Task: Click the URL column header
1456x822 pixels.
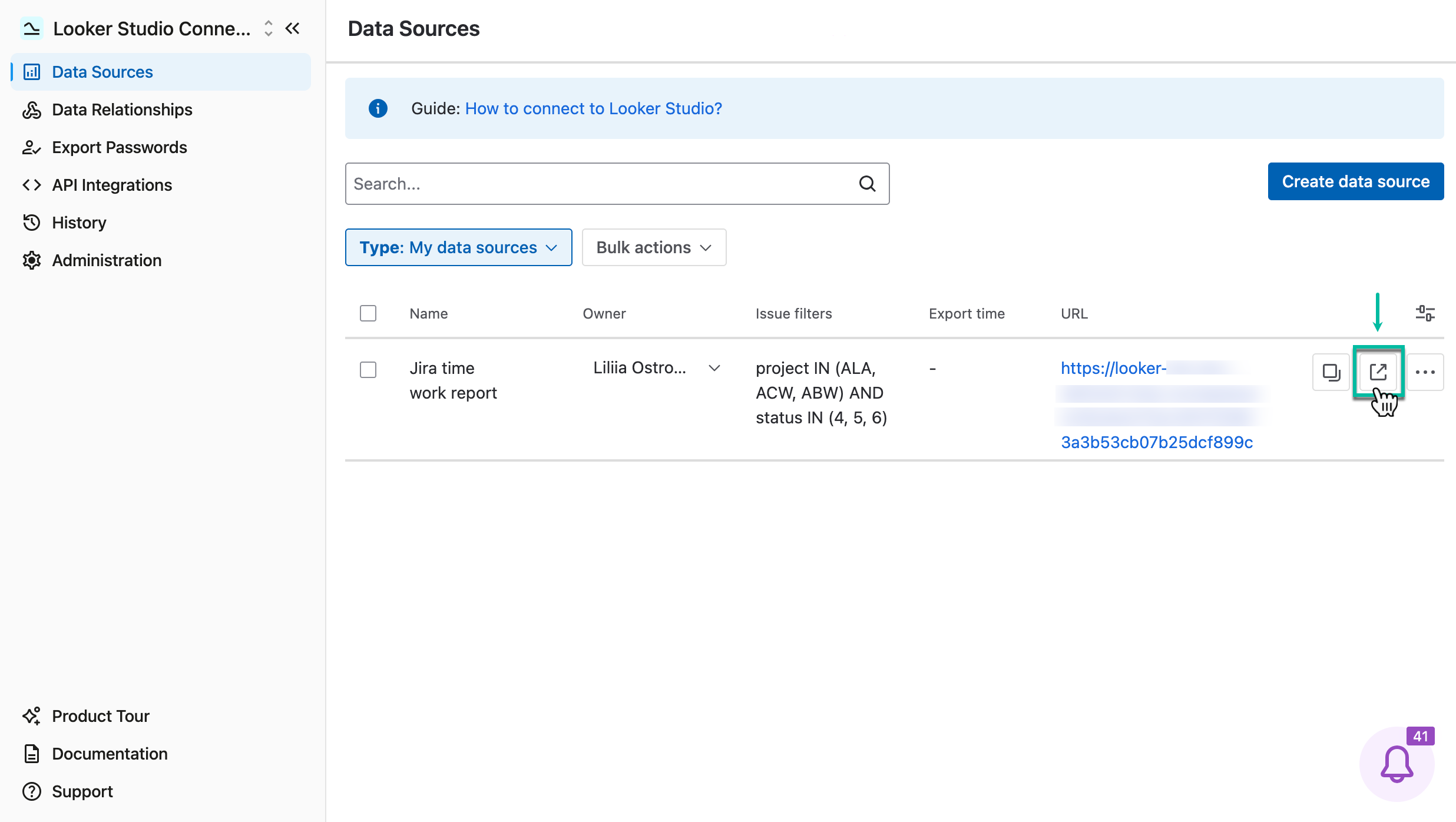Action: pos(1074,314)
